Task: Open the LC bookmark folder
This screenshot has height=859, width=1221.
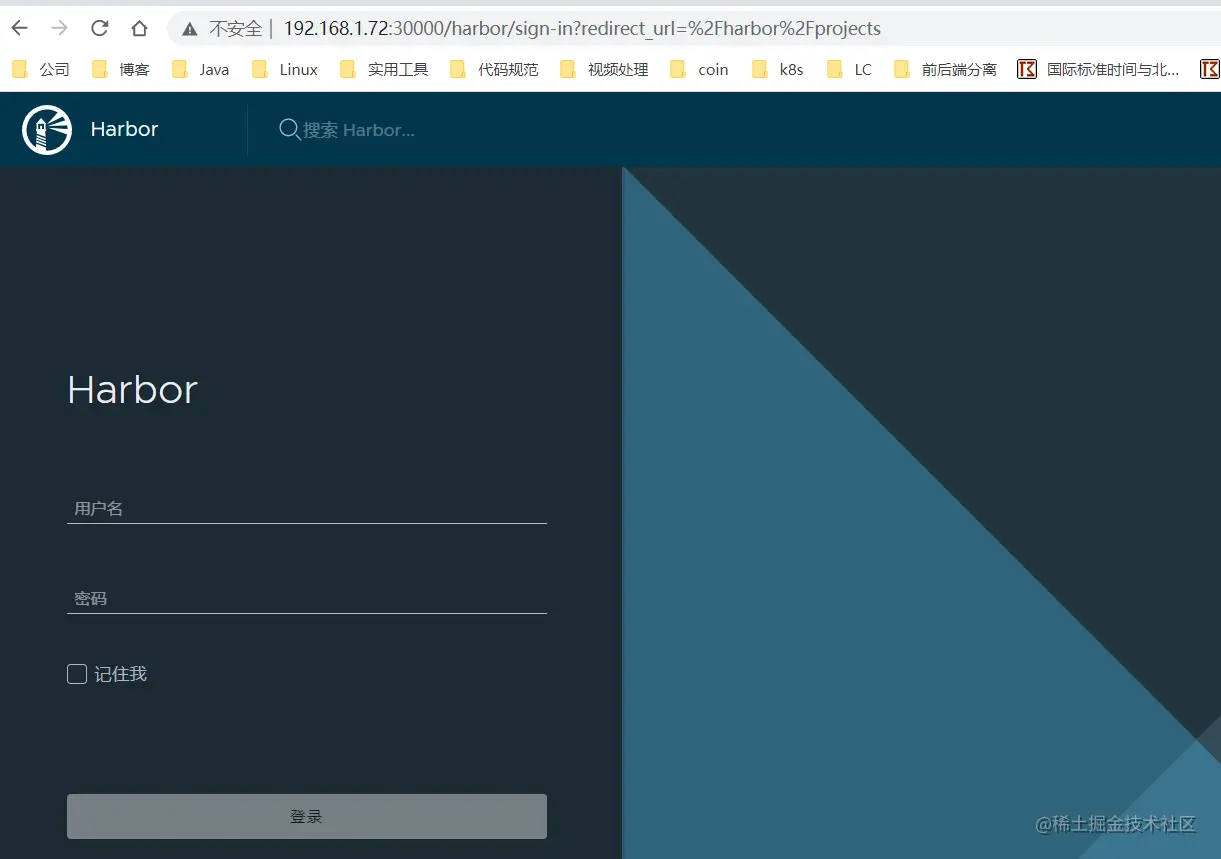Action: (850, 69)
